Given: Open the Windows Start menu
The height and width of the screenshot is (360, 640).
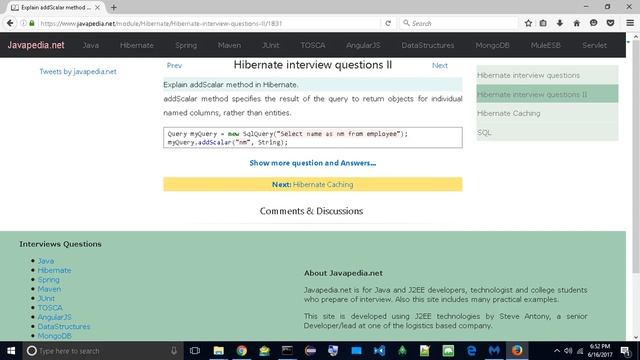Looking at the screenshot, I should (11, 351).
